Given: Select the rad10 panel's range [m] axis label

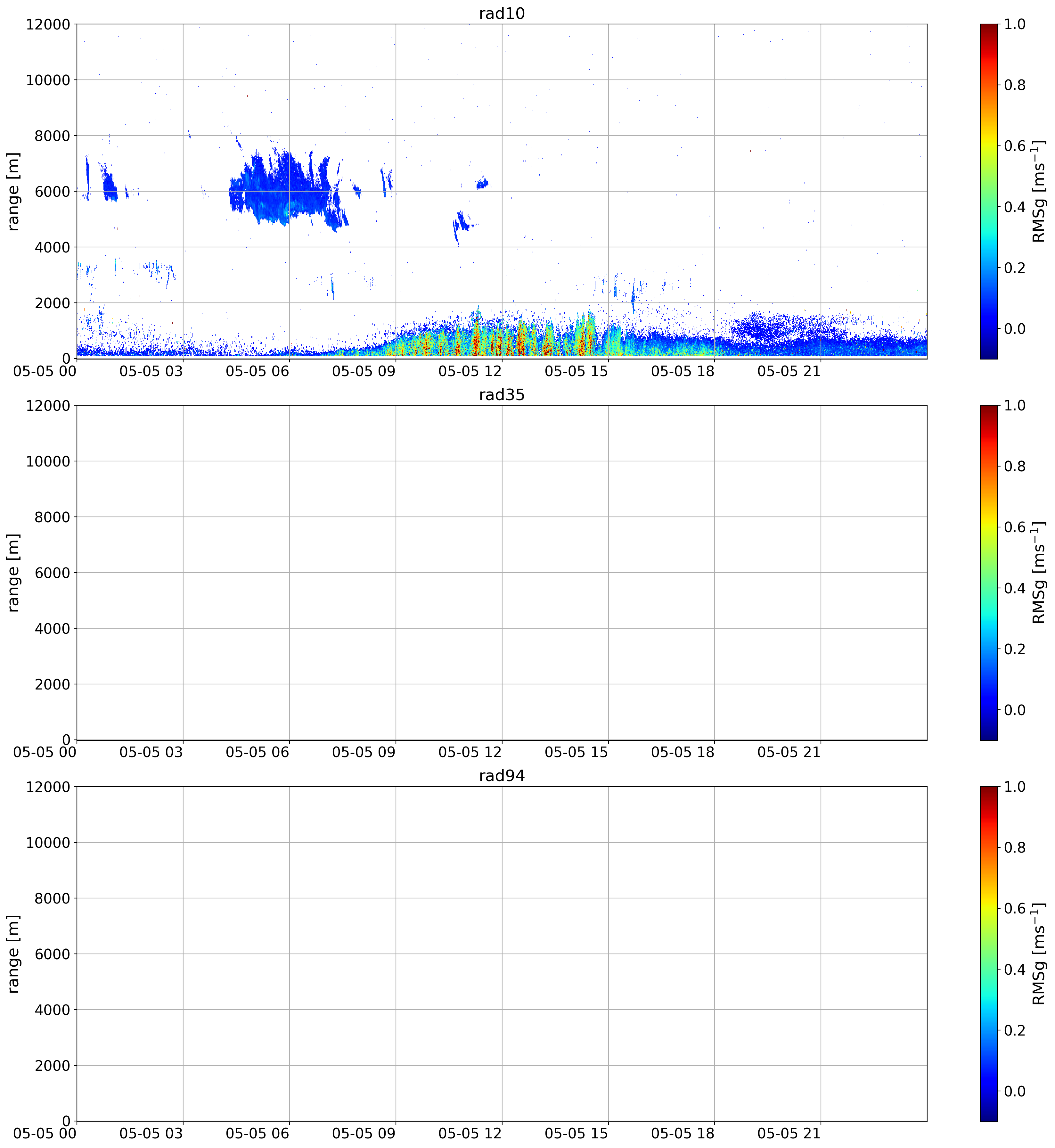Looking at the screenshot, I should (x=13, y=191).
